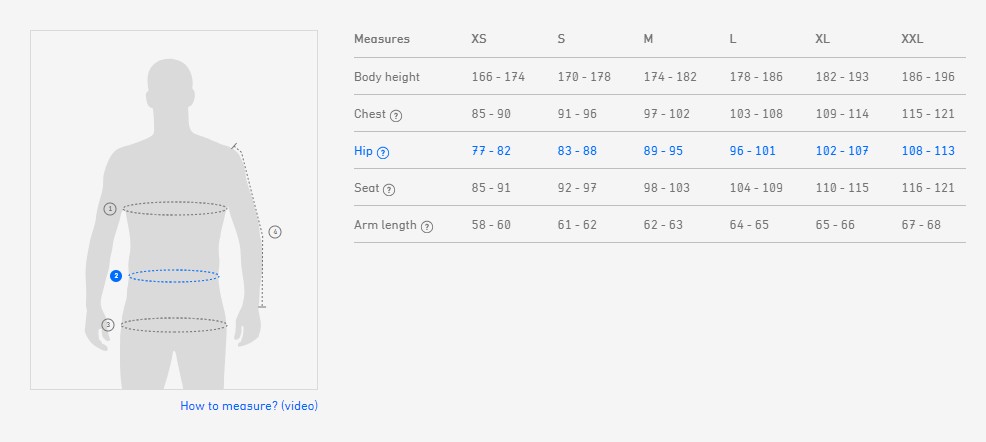Click the Chest row label

pos(369,114)
